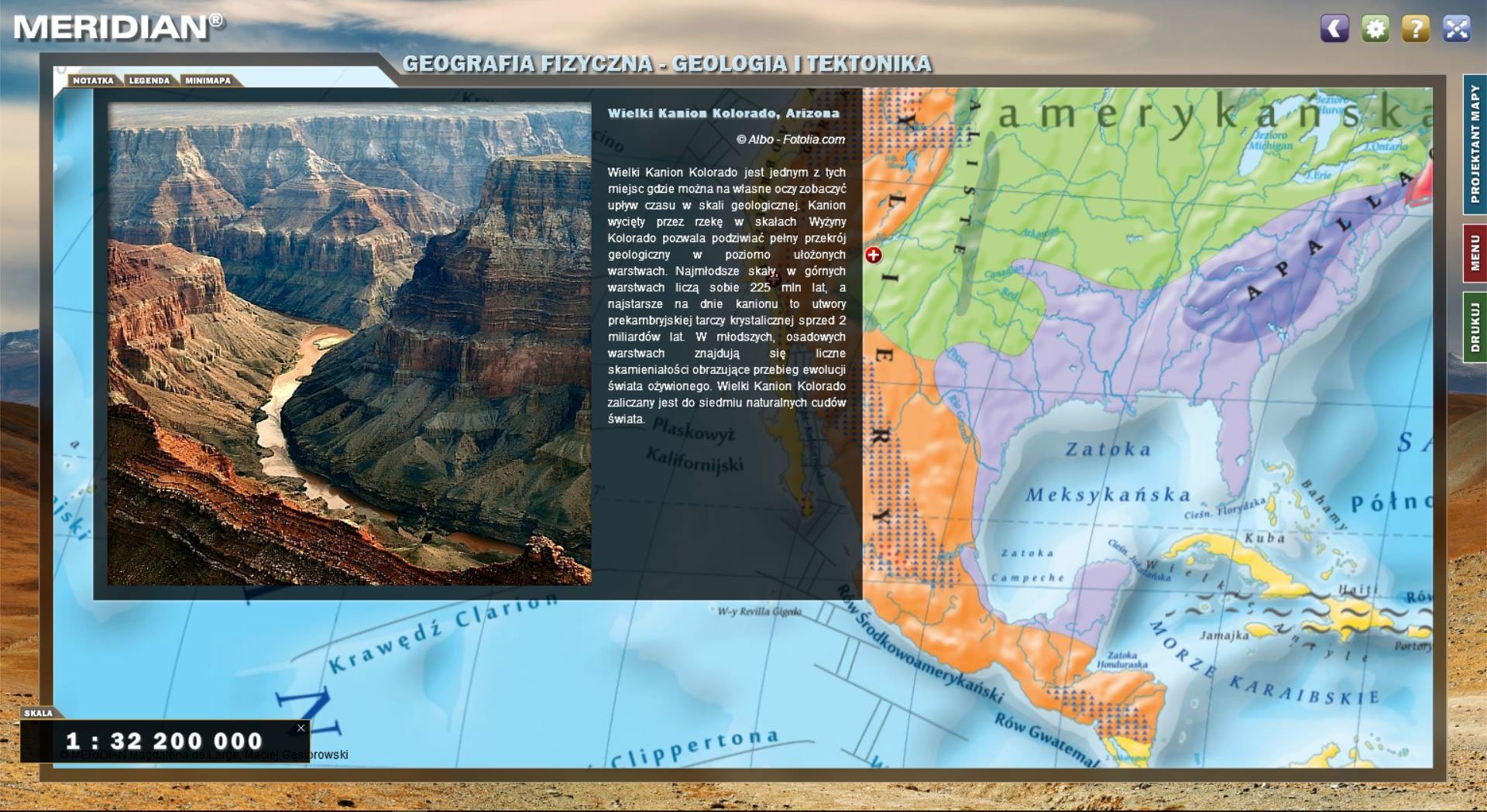Expand the PROJEKTANT MAPY side panel
The width and height of the screenshot is (1487, 812).
pyautogui.click(x=1475, y=144)
